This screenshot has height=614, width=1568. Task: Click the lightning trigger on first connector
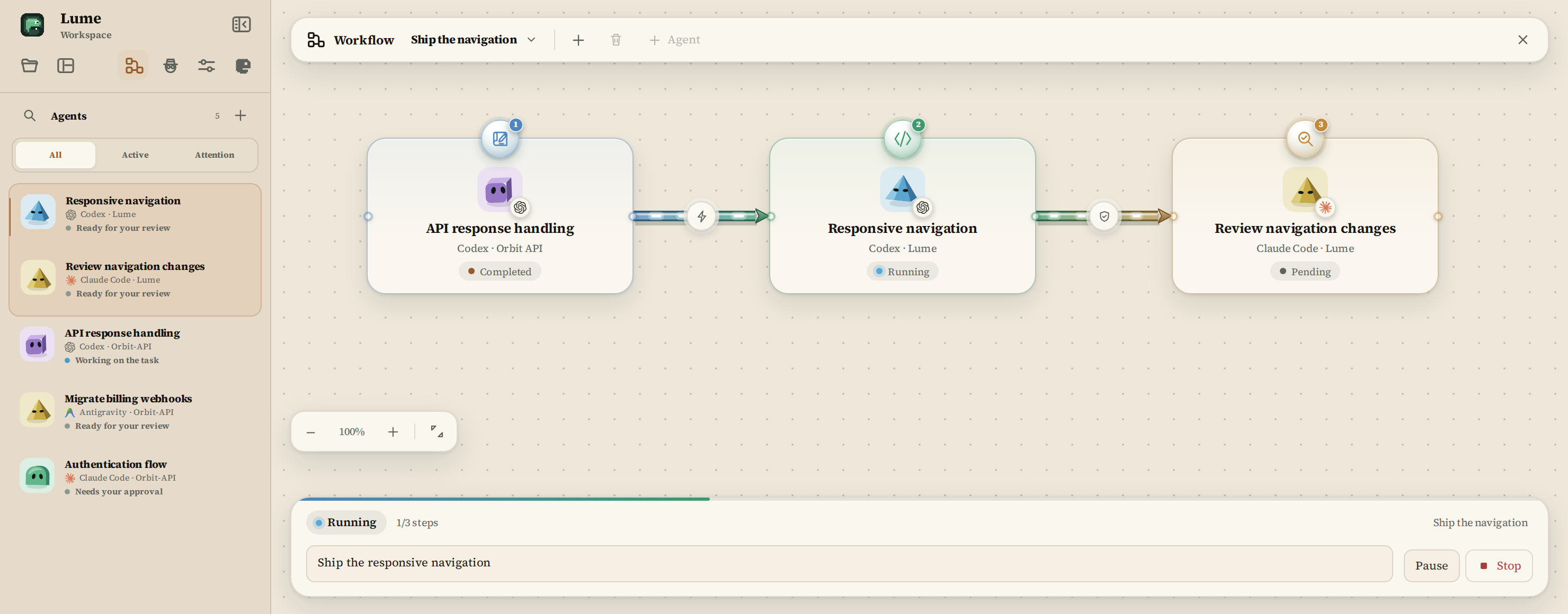702,216
